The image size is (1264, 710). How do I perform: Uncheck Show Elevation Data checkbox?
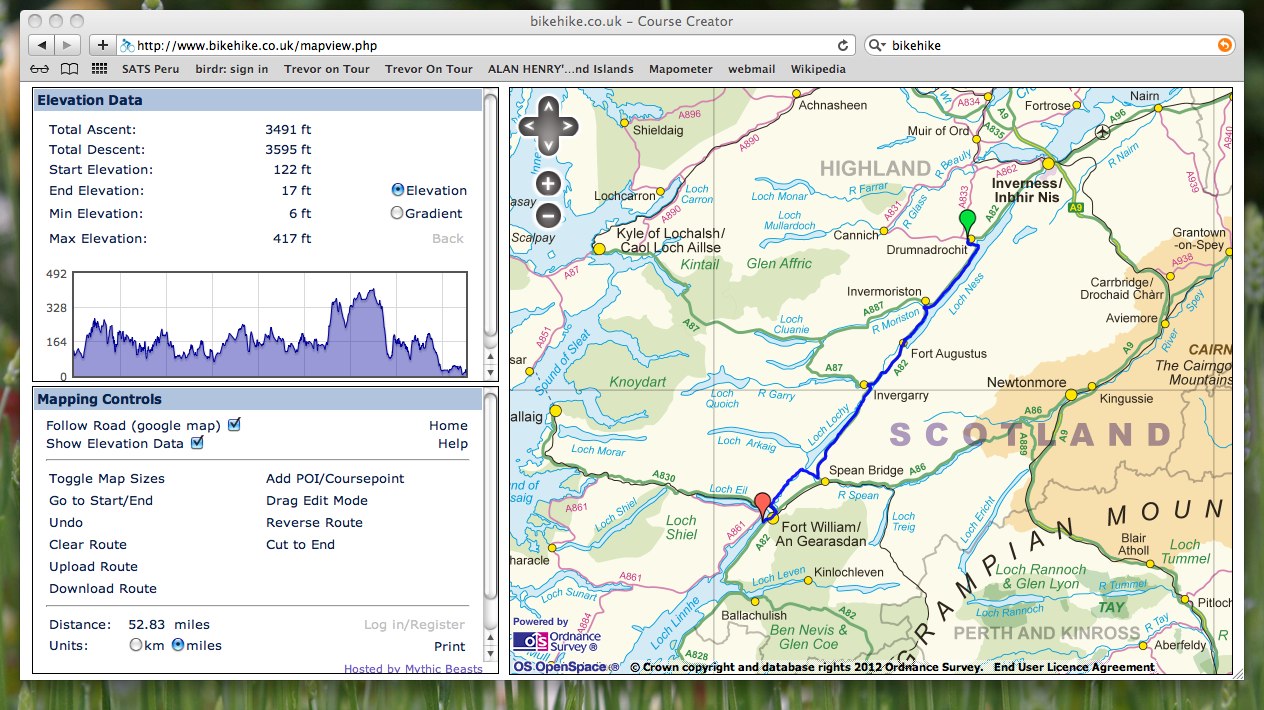(197, 443)
